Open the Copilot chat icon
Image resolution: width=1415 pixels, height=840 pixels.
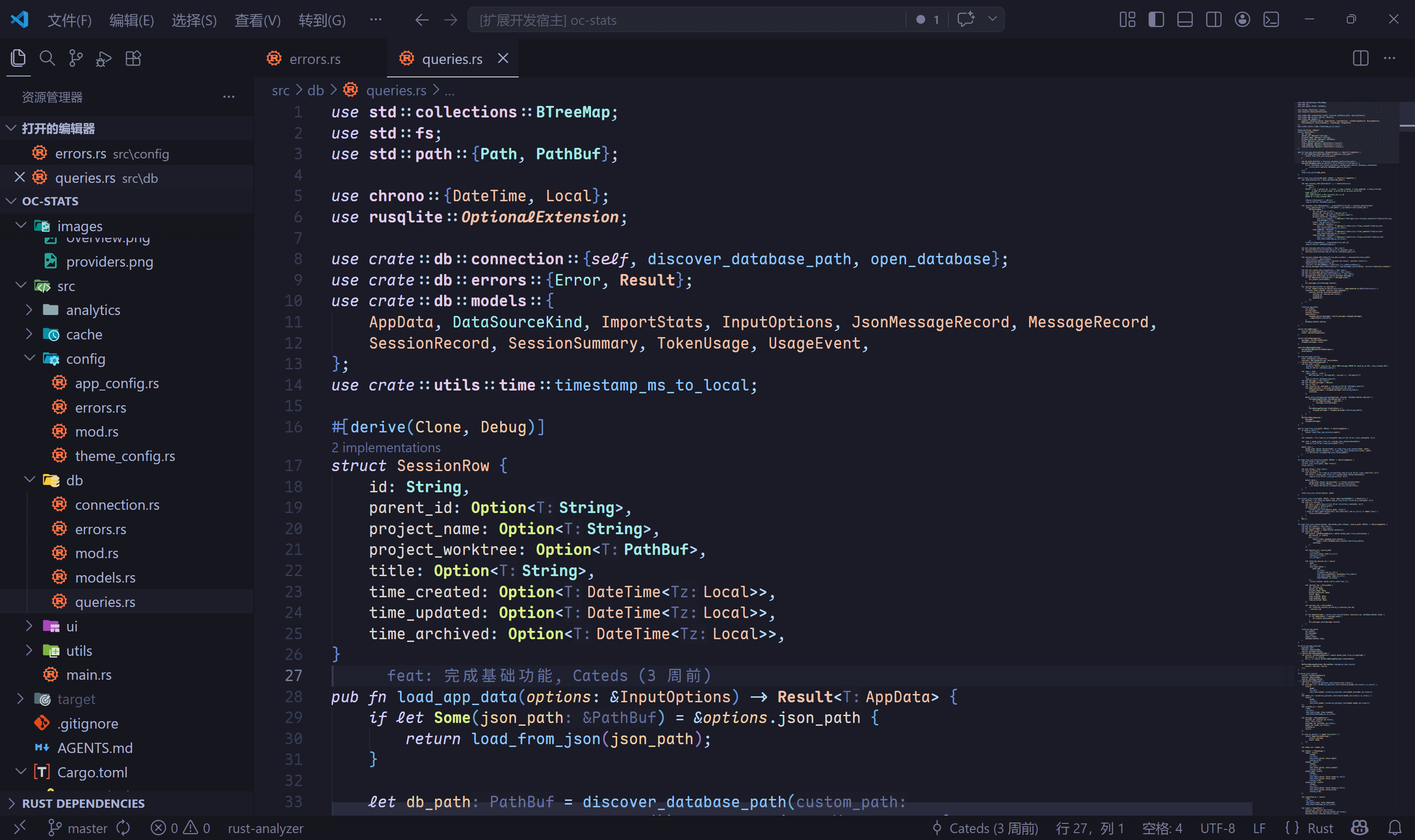point(965,19)
